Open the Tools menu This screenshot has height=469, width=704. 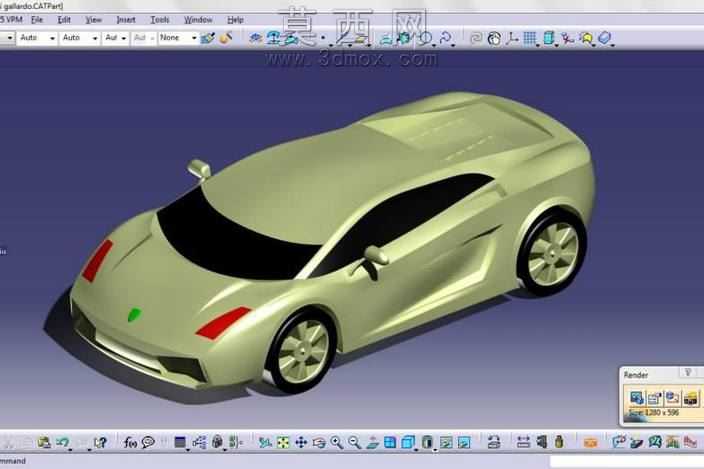coord(159,20)
